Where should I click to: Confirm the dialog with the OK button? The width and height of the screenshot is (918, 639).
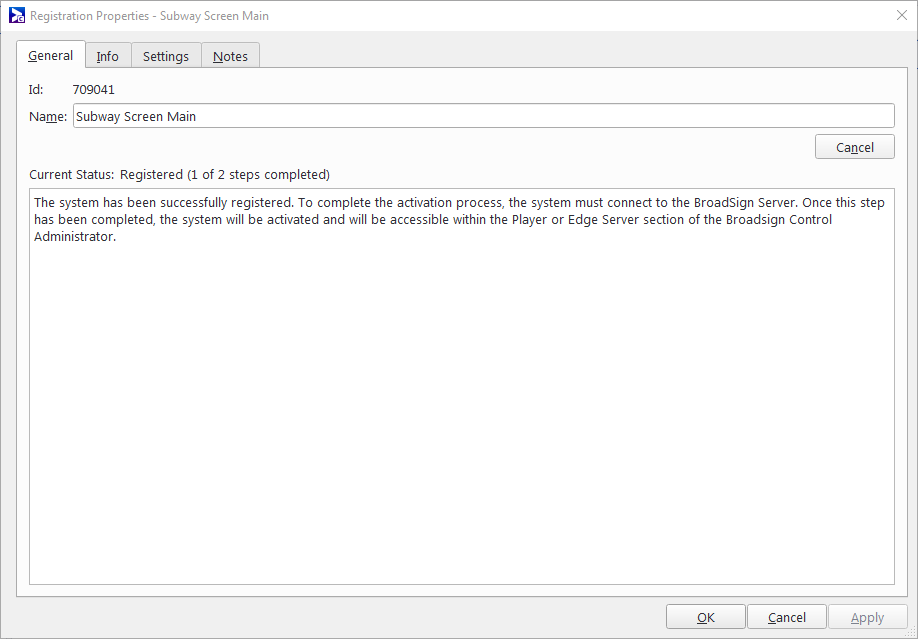coord(706,617)
